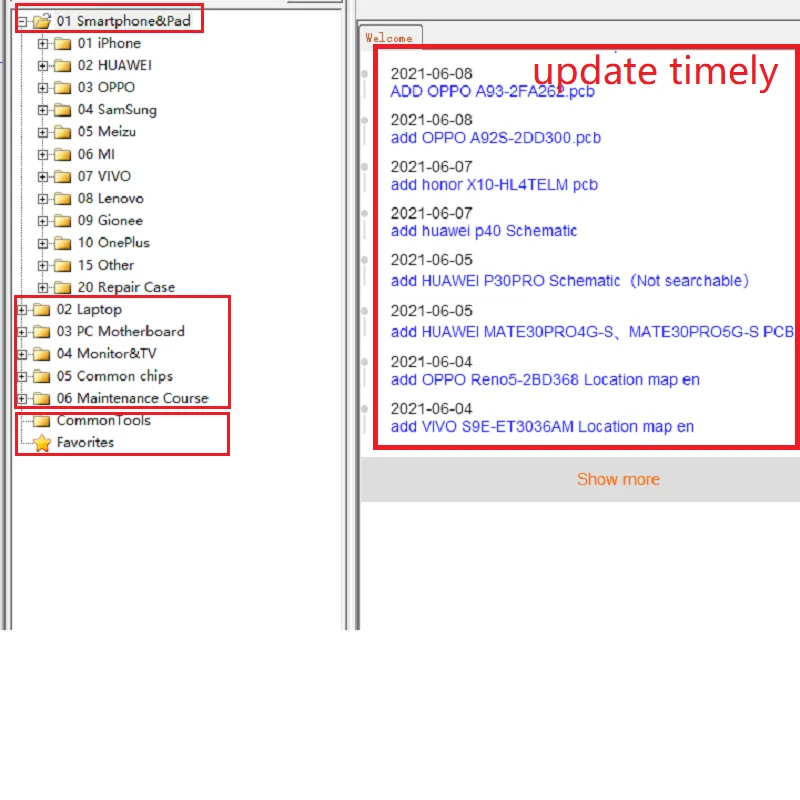Image resolution: width=800 pixels, height=800 pixels.
Task: Select the 02 Laptop label
Action: tap(89, 309)
